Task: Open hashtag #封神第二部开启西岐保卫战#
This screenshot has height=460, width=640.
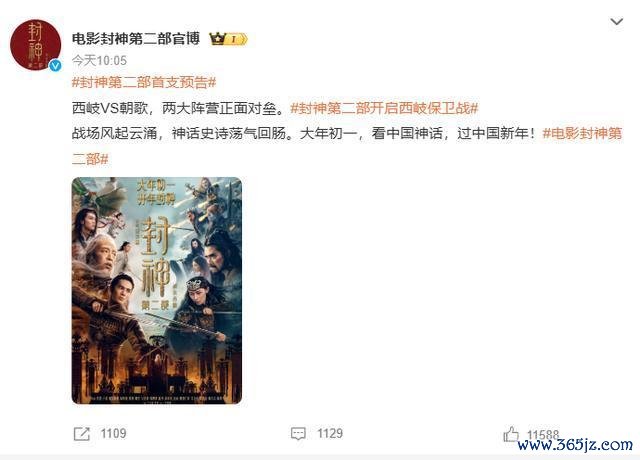Action: (x=384, y=109)
